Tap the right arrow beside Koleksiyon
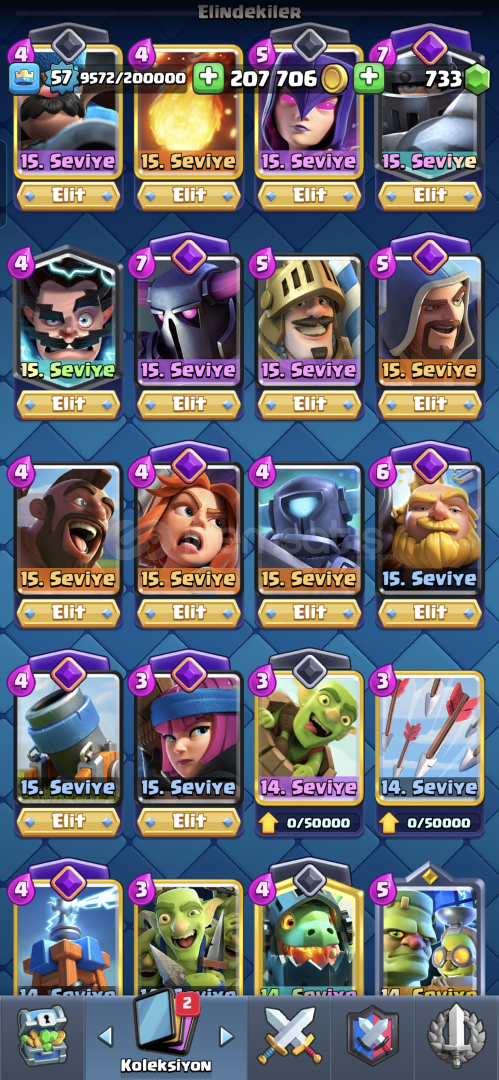 (x=225, y=1035)
